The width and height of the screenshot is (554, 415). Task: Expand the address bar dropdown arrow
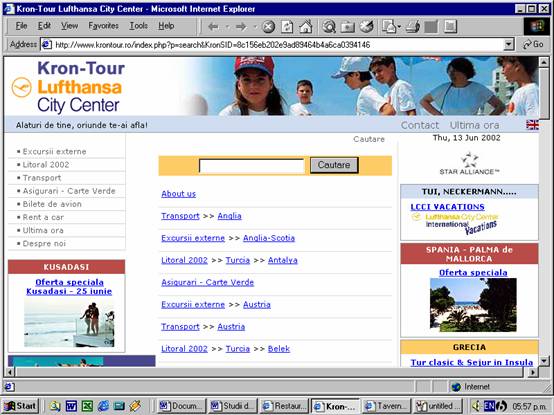pyautogui.click(x=508, y=45)
